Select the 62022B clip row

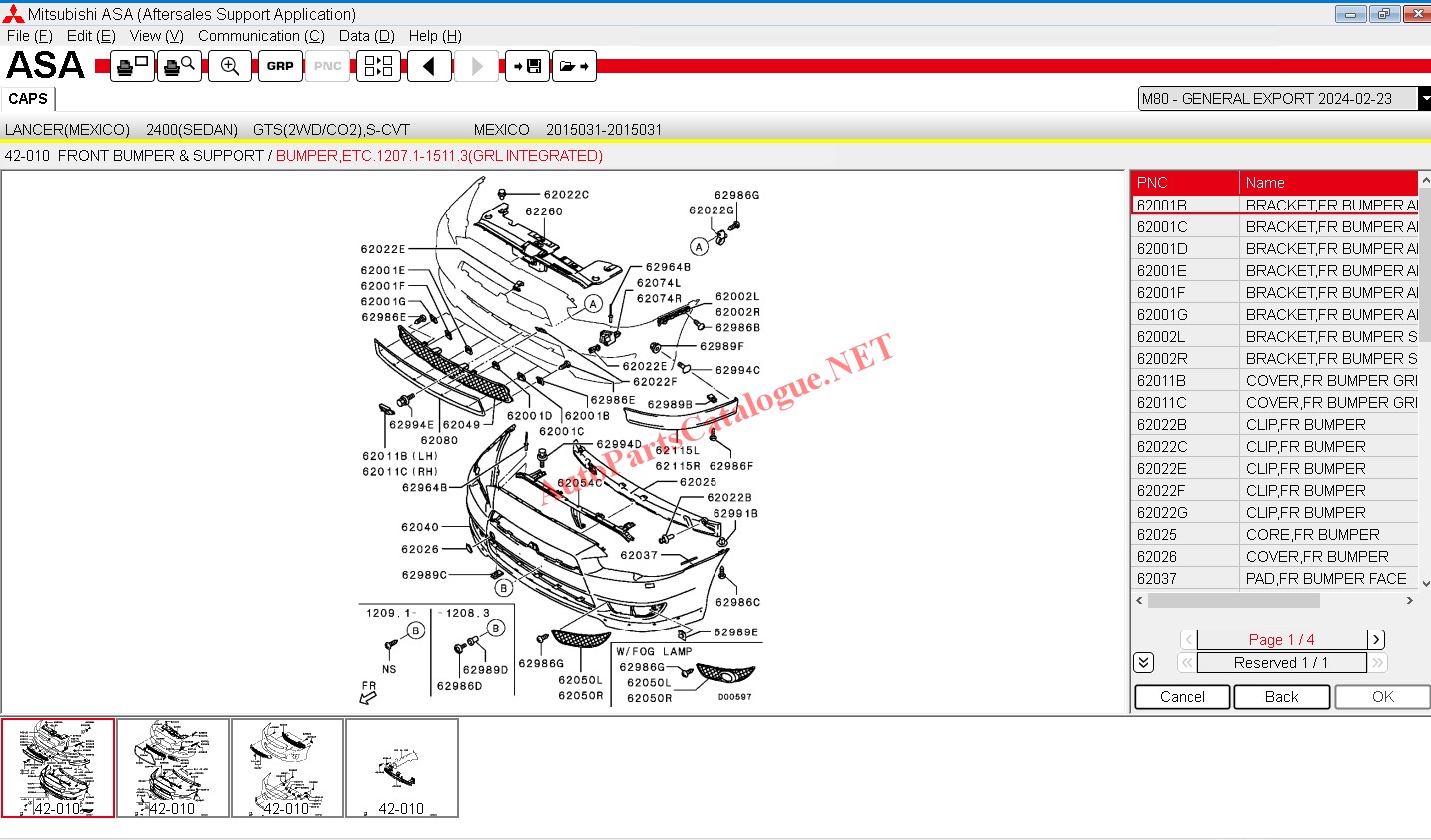(1274, 424)
